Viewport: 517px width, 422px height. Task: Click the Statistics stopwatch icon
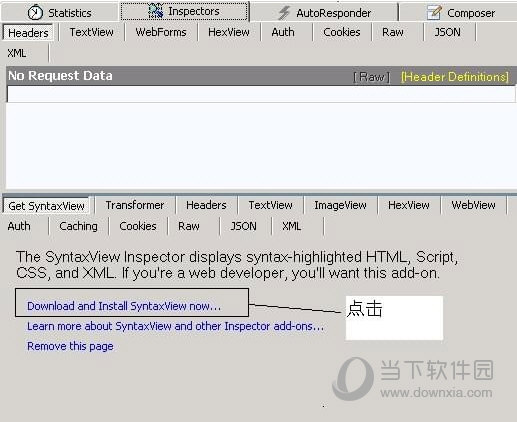pos(35,13)
